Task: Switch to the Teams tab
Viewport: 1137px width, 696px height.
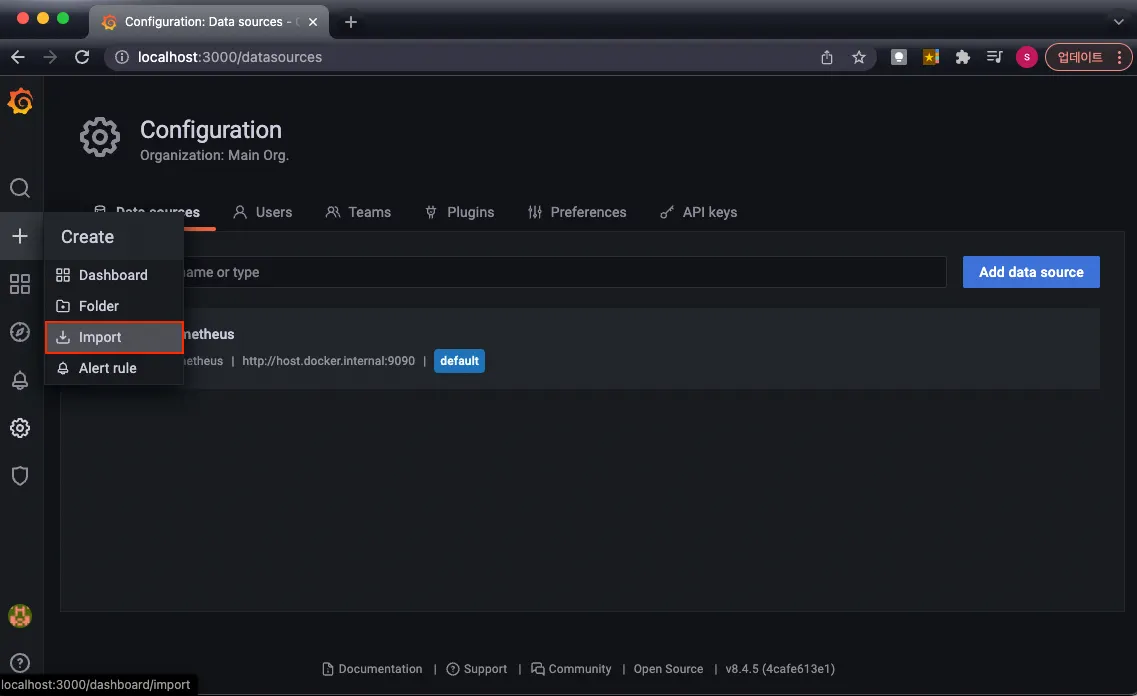Action: pyautogui.click(x=358, y=212)
